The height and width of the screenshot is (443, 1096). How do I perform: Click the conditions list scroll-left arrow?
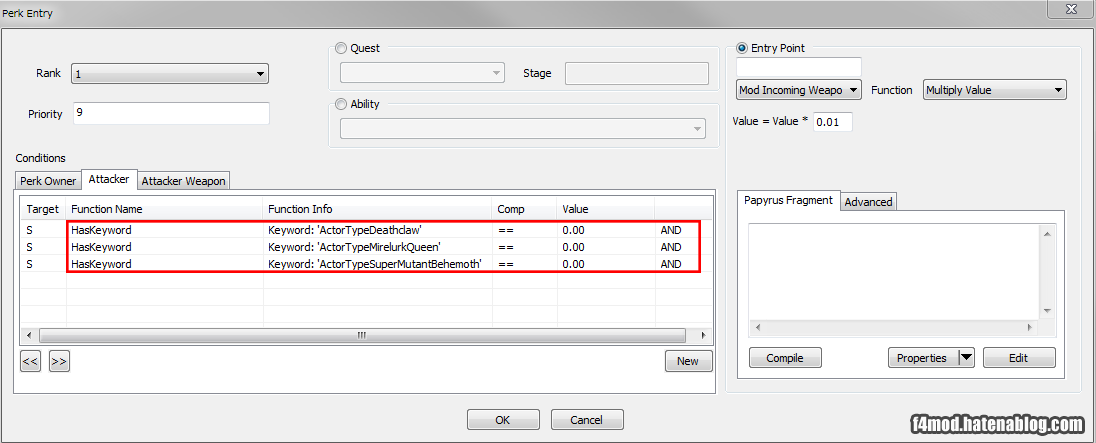(28, 335)
